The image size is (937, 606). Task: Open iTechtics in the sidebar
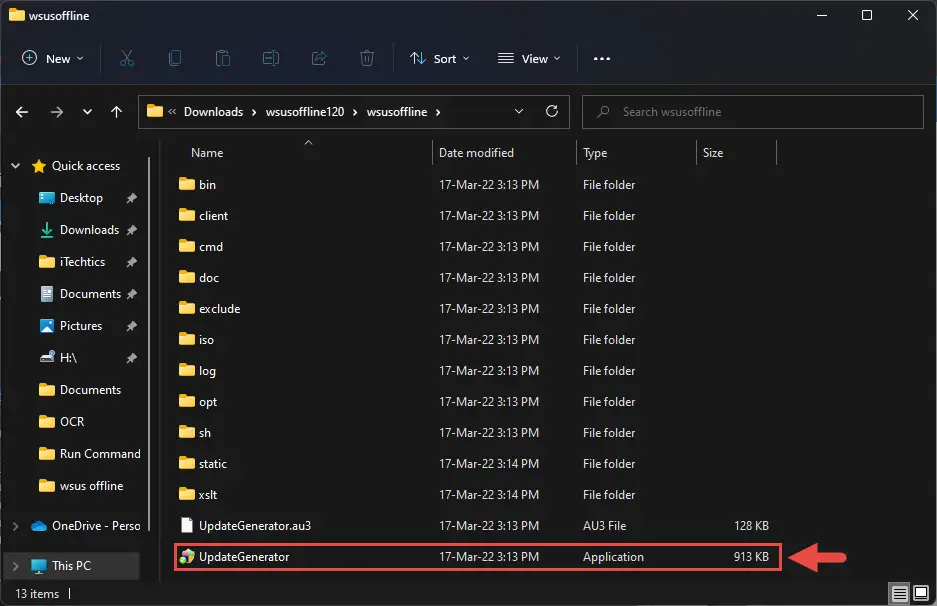[82, 262]
